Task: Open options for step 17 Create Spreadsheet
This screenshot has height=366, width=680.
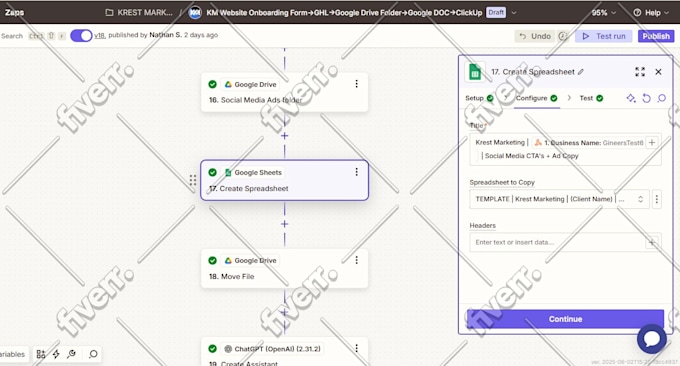Action: coord(356,172)
